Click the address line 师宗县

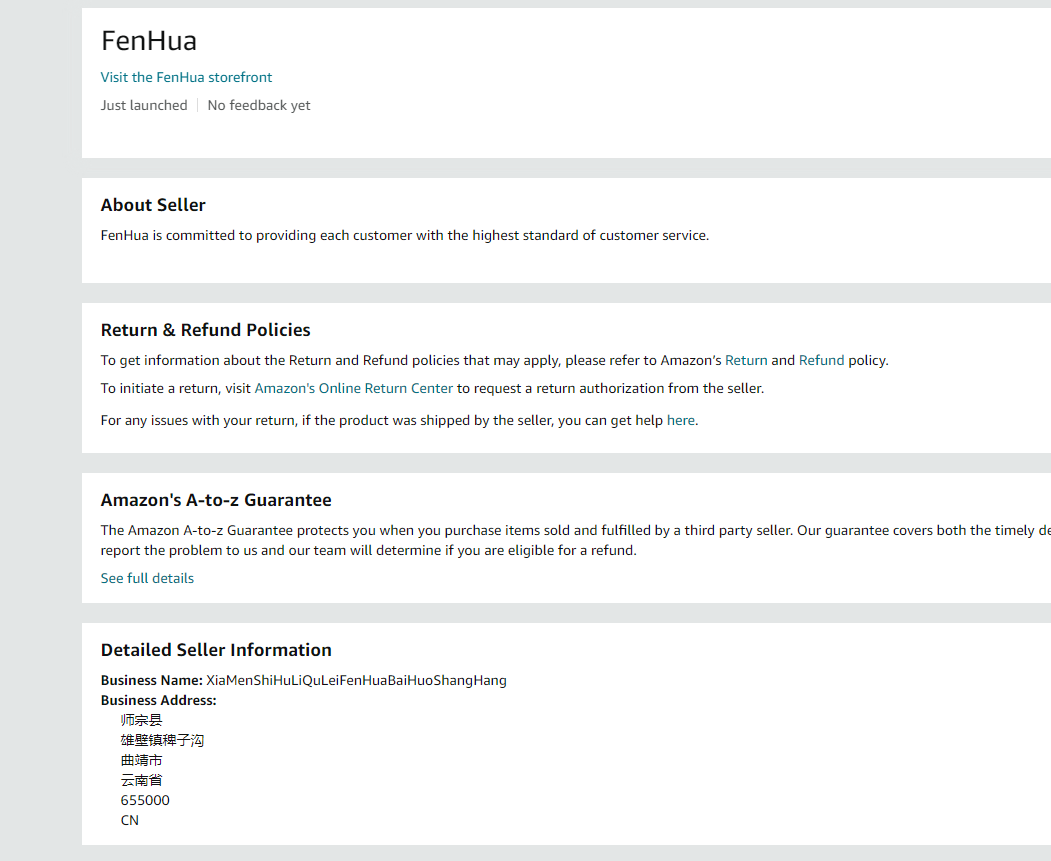pyautogui.click(x=141, y=720)
